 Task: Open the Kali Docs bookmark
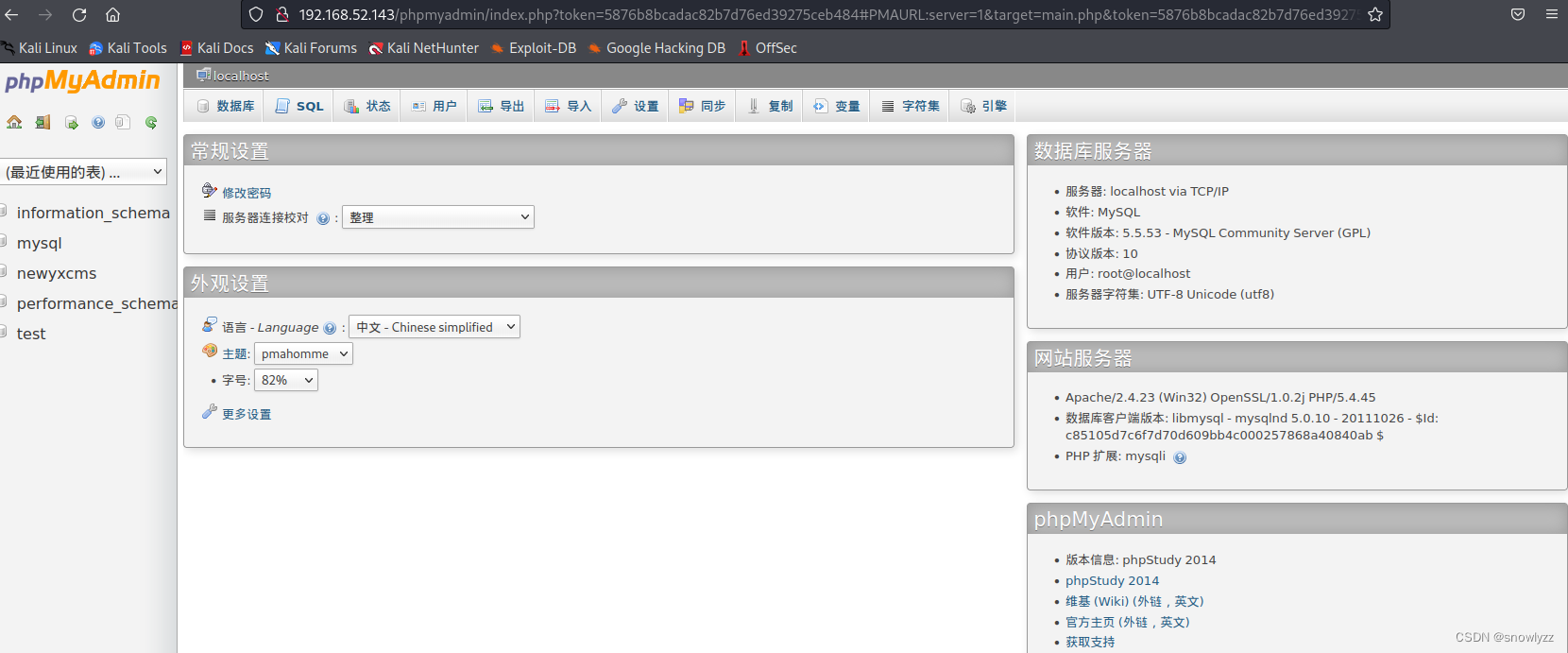216,48
